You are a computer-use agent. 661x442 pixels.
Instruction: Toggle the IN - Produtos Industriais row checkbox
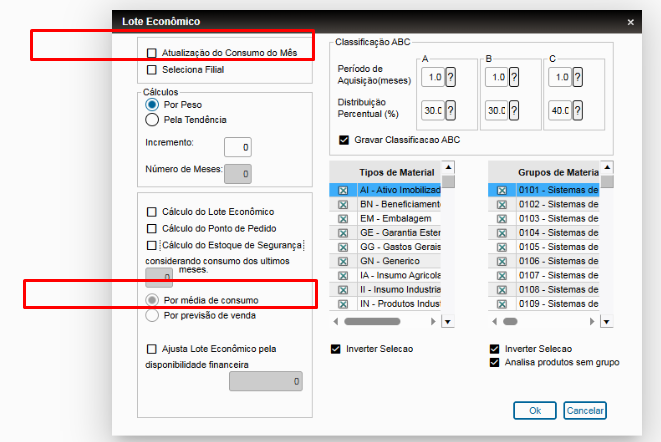[343, 304]
